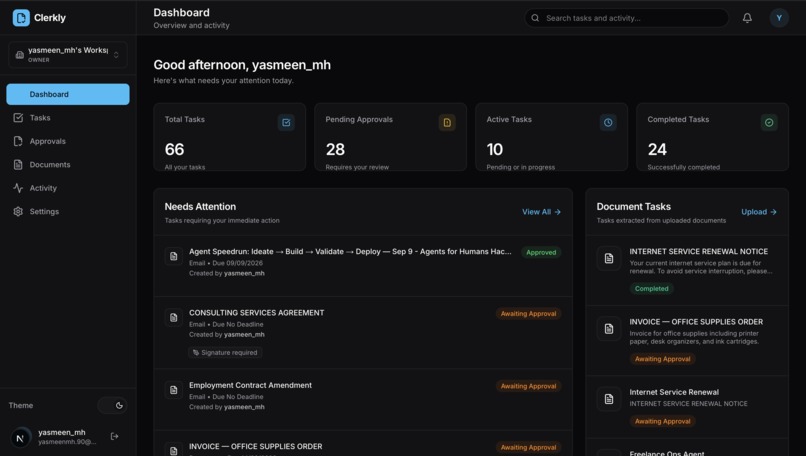Open the Total Tasks 66 card
This screenshot has width=806, height=456.
point(230,137)
